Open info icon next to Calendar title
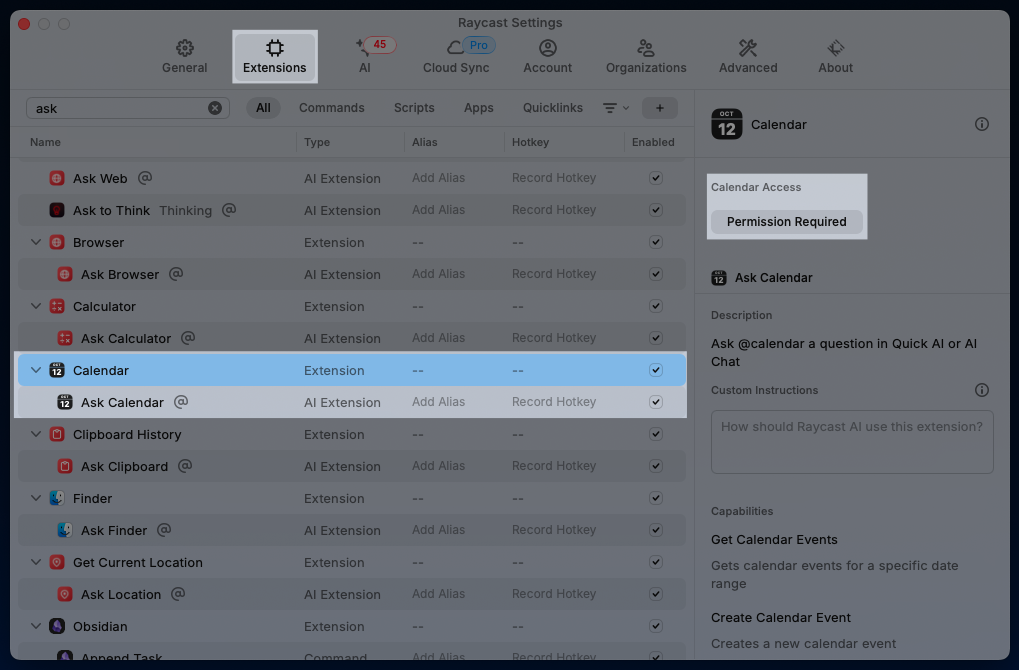1019x670 pixels. click(981, 124)
